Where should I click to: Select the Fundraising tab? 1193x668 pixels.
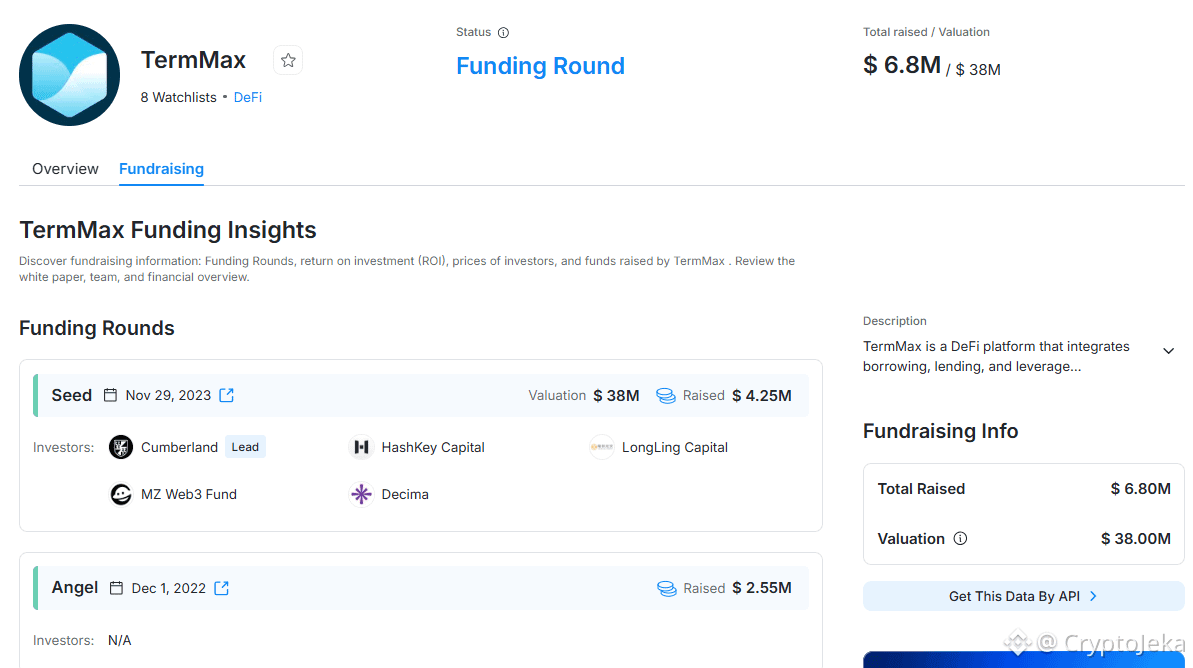[161, 169]
